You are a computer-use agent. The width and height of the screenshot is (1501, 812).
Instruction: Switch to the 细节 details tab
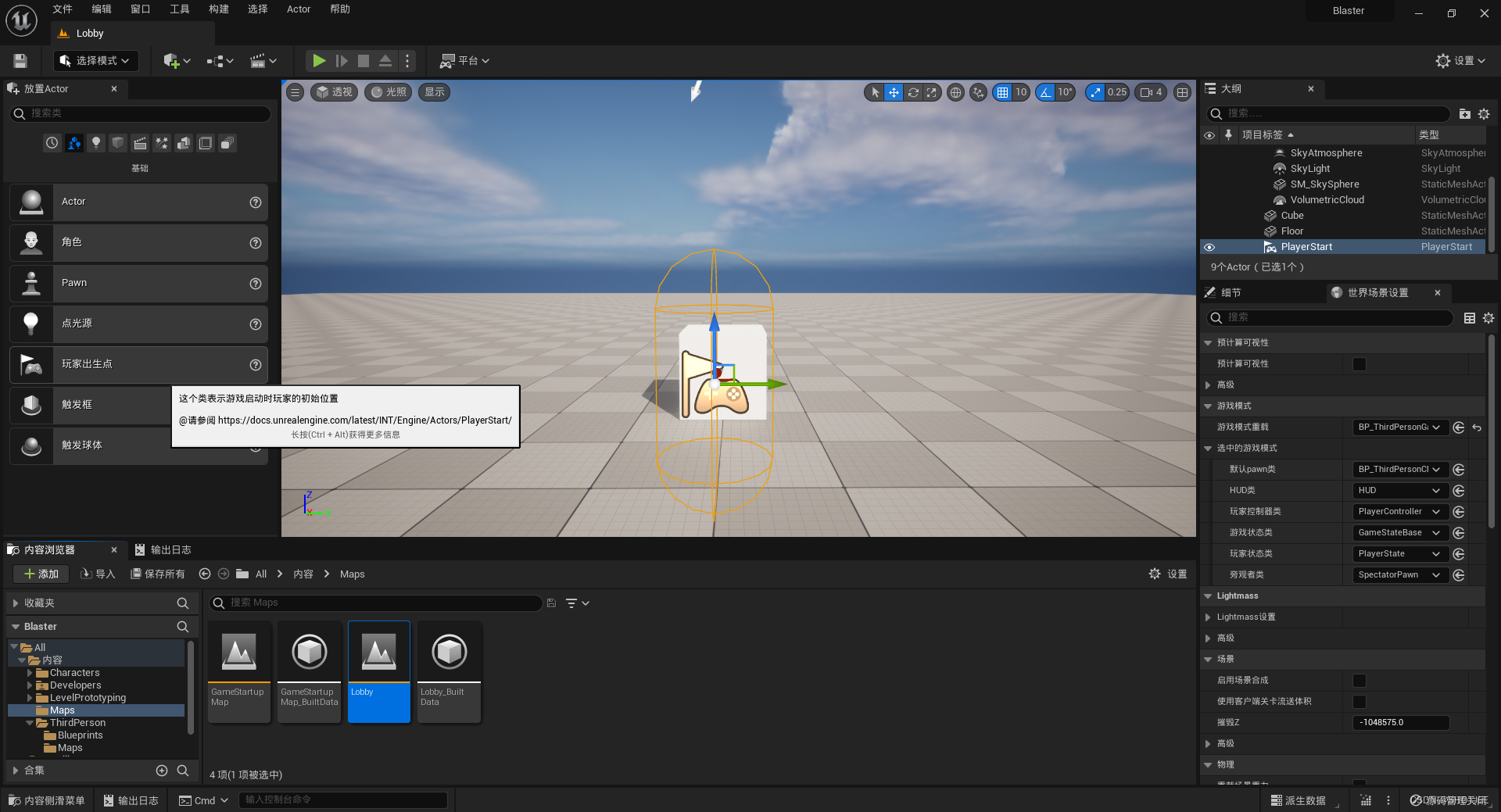tap(1231, 293)
